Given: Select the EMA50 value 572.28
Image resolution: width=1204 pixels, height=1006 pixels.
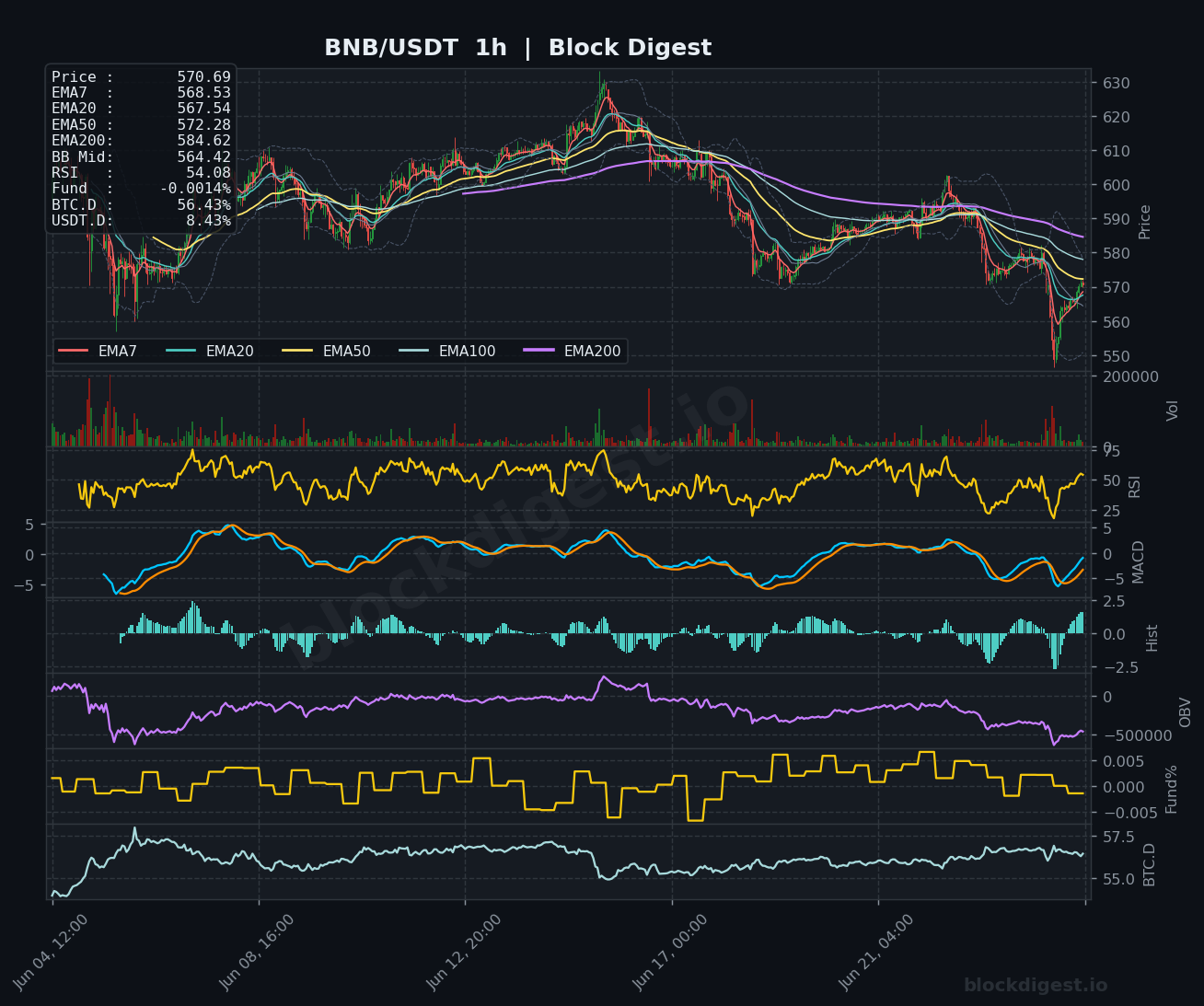Looking at the screenshot, I should (204, 125).
